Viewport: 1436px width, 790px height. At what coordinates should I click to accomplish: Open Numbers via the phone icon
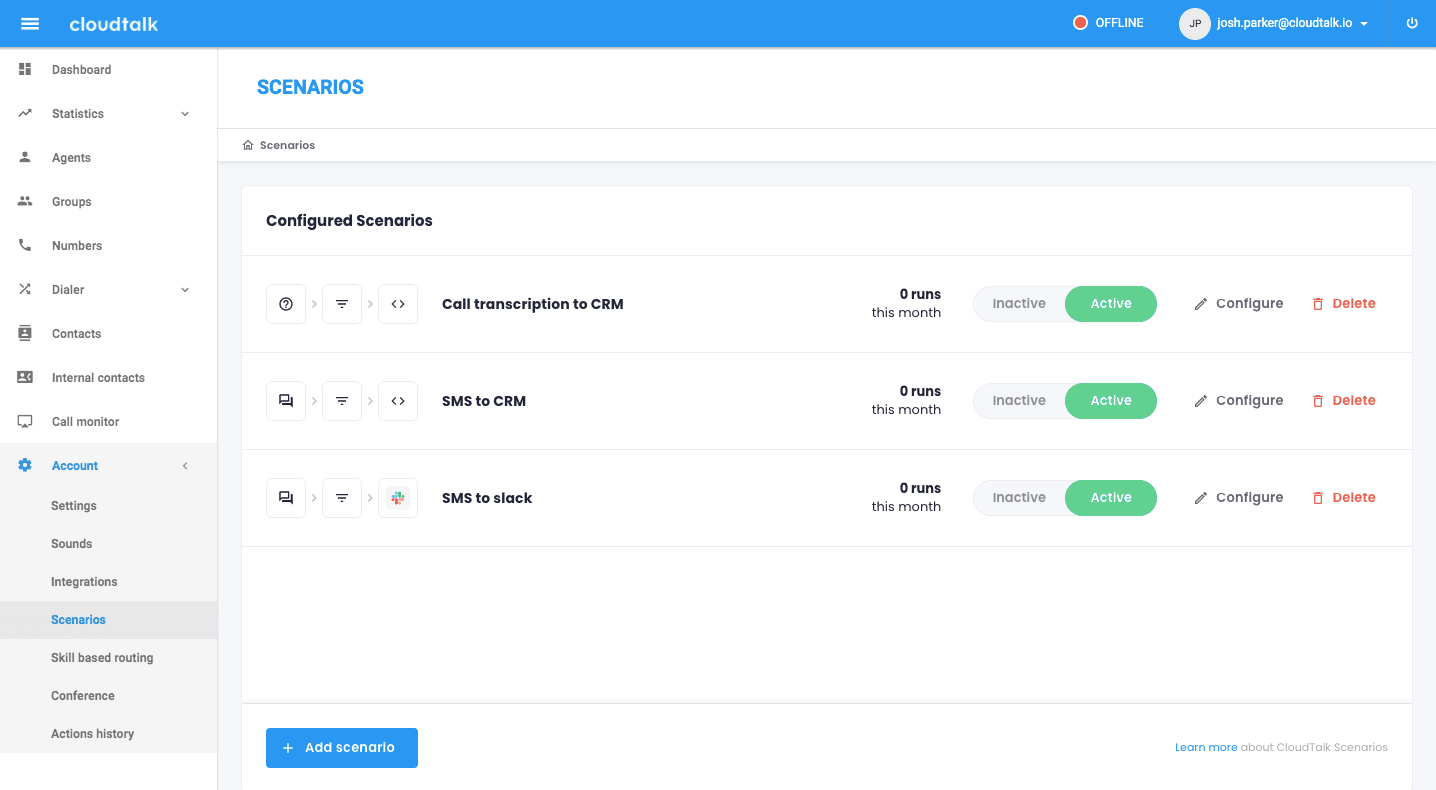pyautogui.click(x=76, y=245)
